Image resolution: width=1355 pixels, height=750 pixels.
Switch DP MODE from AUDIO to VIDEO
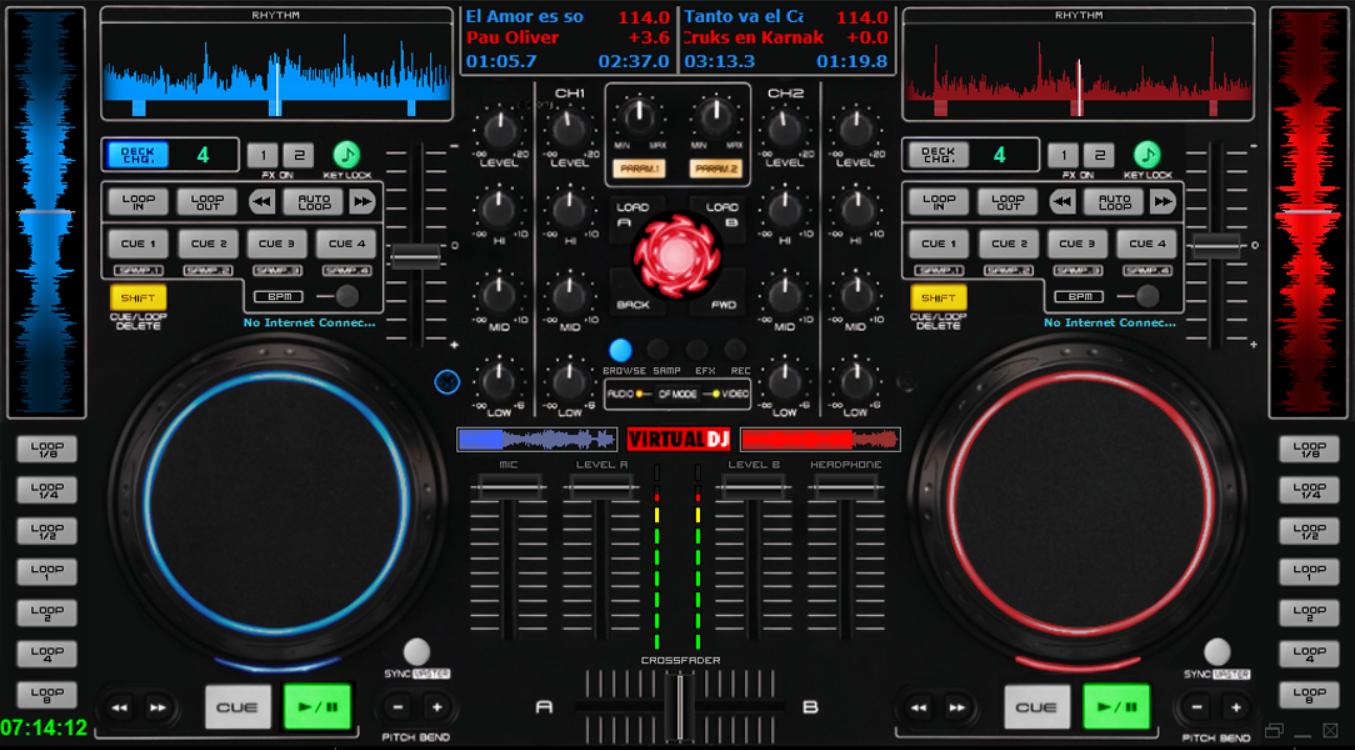pos(735,394)
